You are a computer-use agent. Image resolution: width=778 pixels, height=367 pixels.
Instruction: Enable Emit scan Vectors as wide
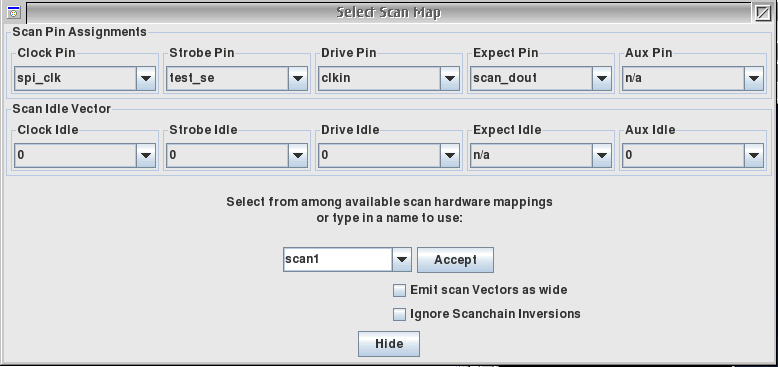(399, 291)
